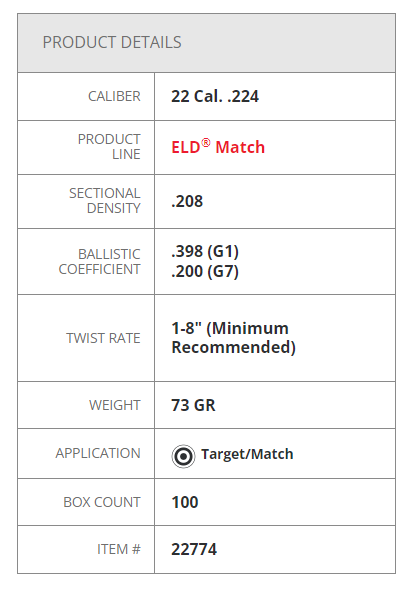Click the .200 (G7) ballistic coefficient

205,271
